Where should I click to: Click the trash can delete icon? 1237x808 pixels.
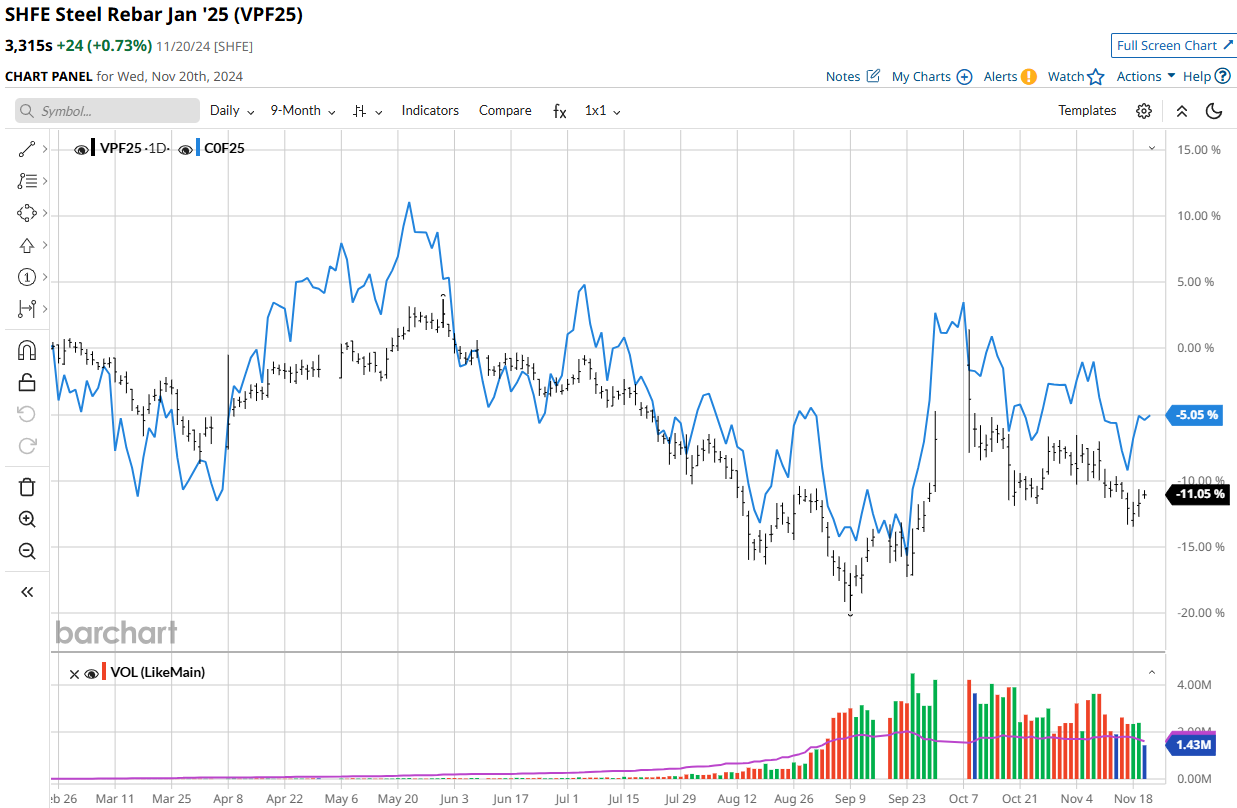tap(27, 487)
